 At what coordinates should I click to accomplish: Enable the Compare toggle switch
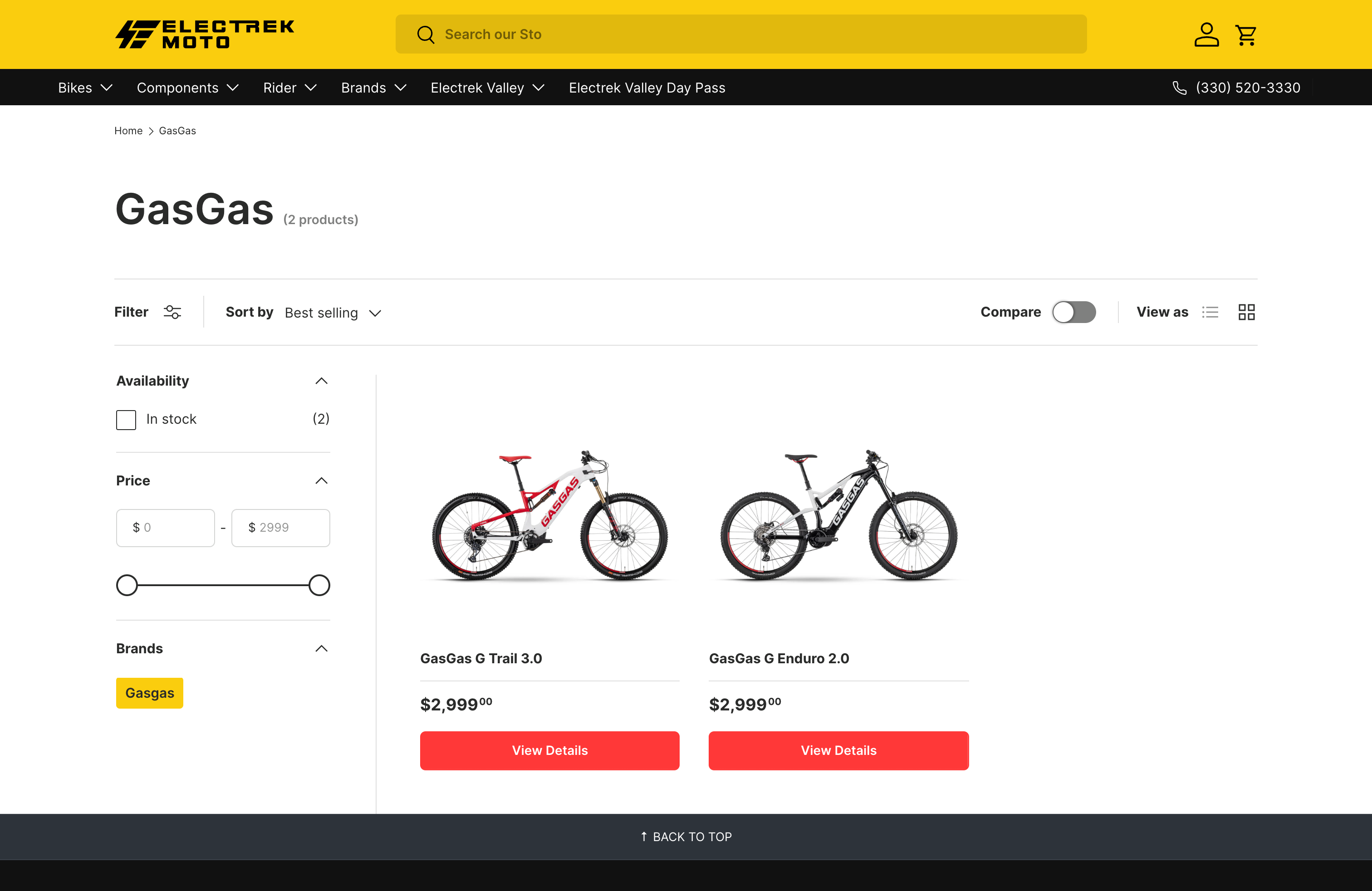[x=1073, y=313]
